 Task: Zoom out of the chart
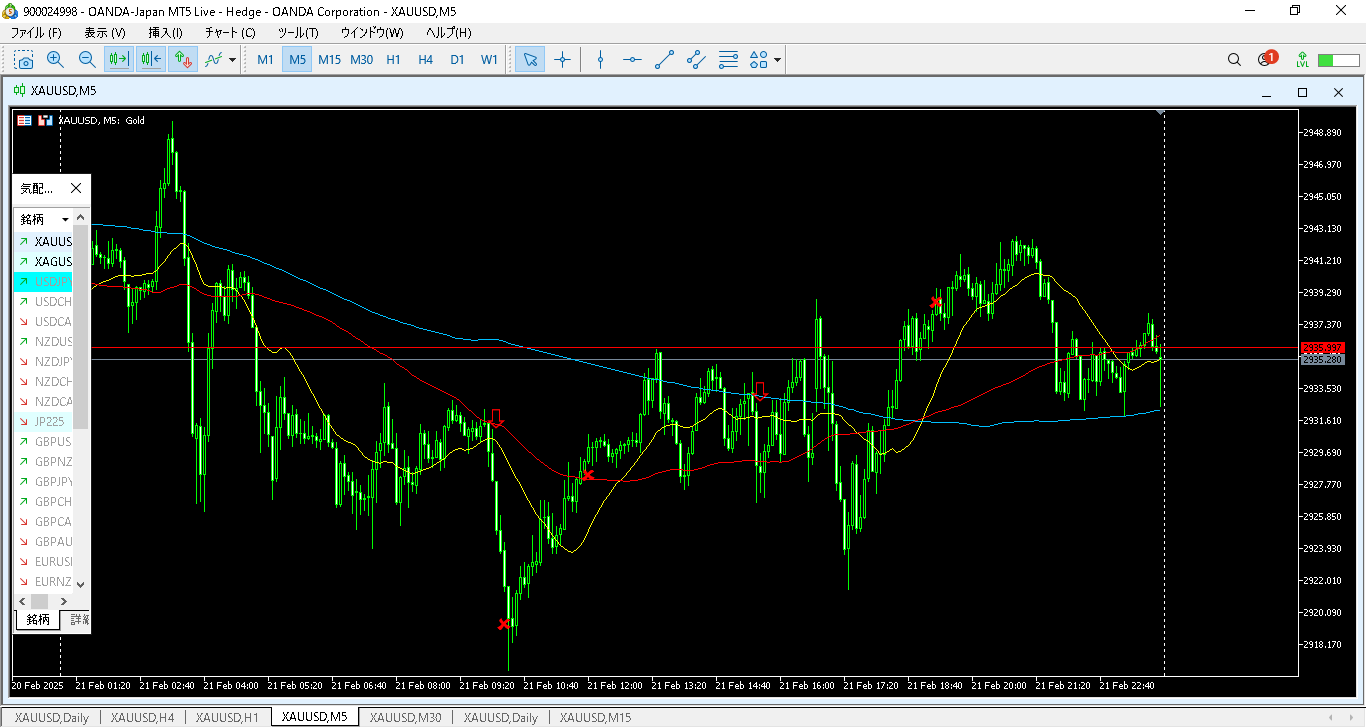[87, 60]
